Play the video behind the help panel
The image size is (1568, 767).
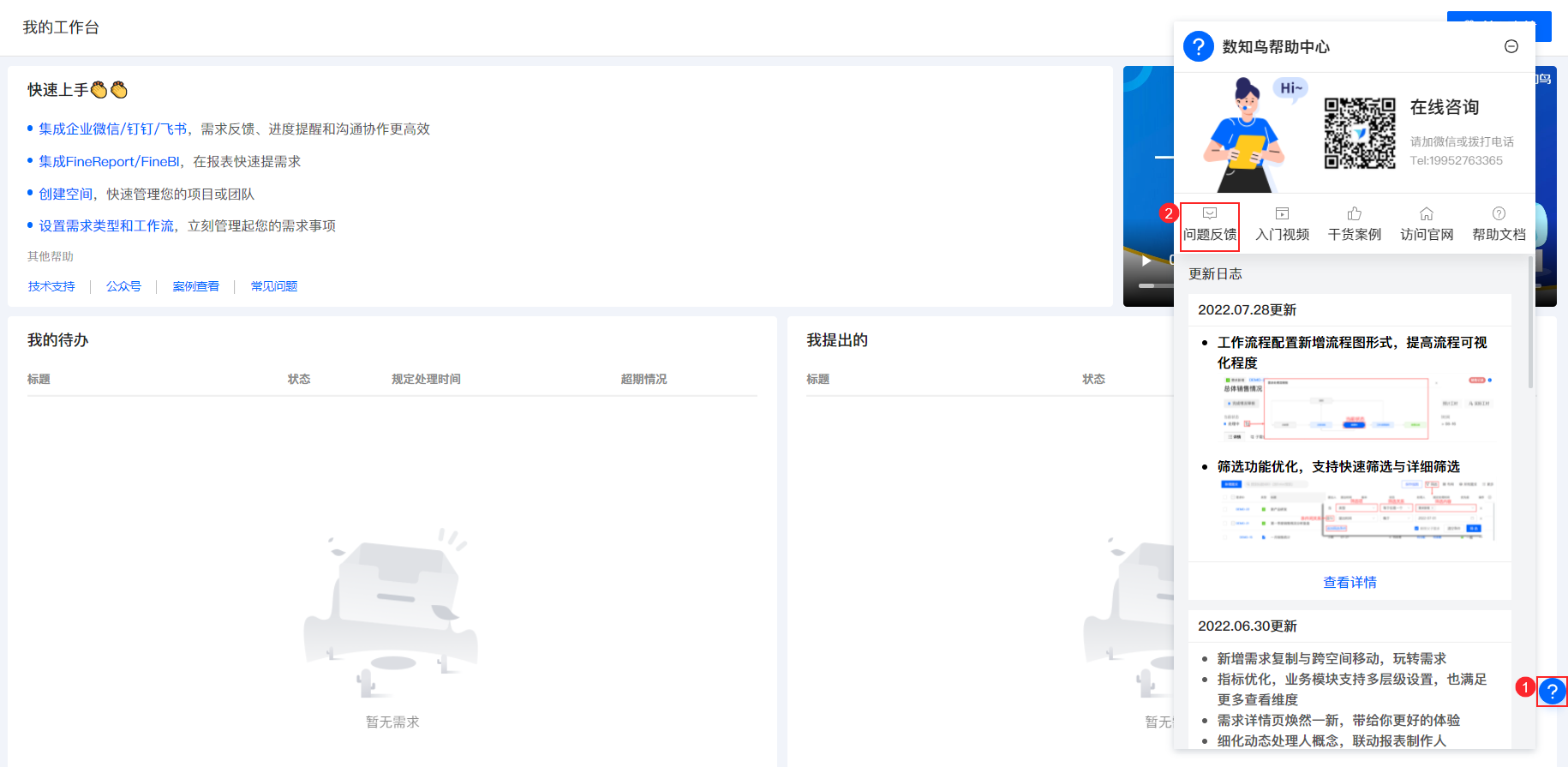point(1146,261)
